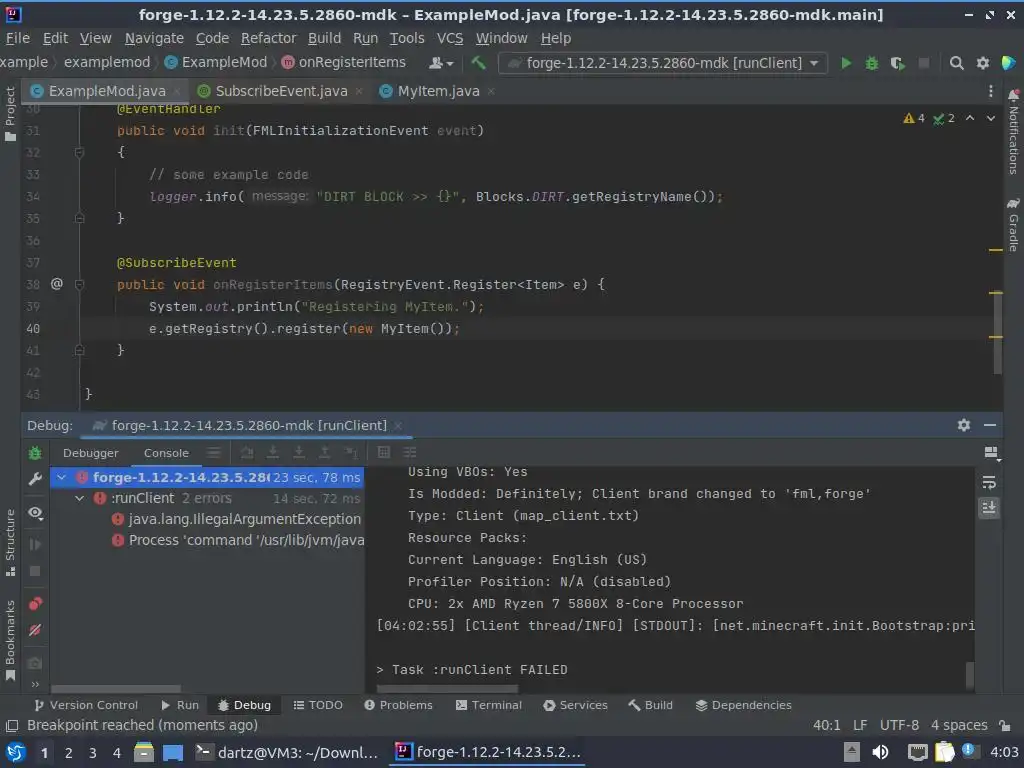
Task: Jump to previous highlighted error up arrow
Action: (x=970, y=118)
